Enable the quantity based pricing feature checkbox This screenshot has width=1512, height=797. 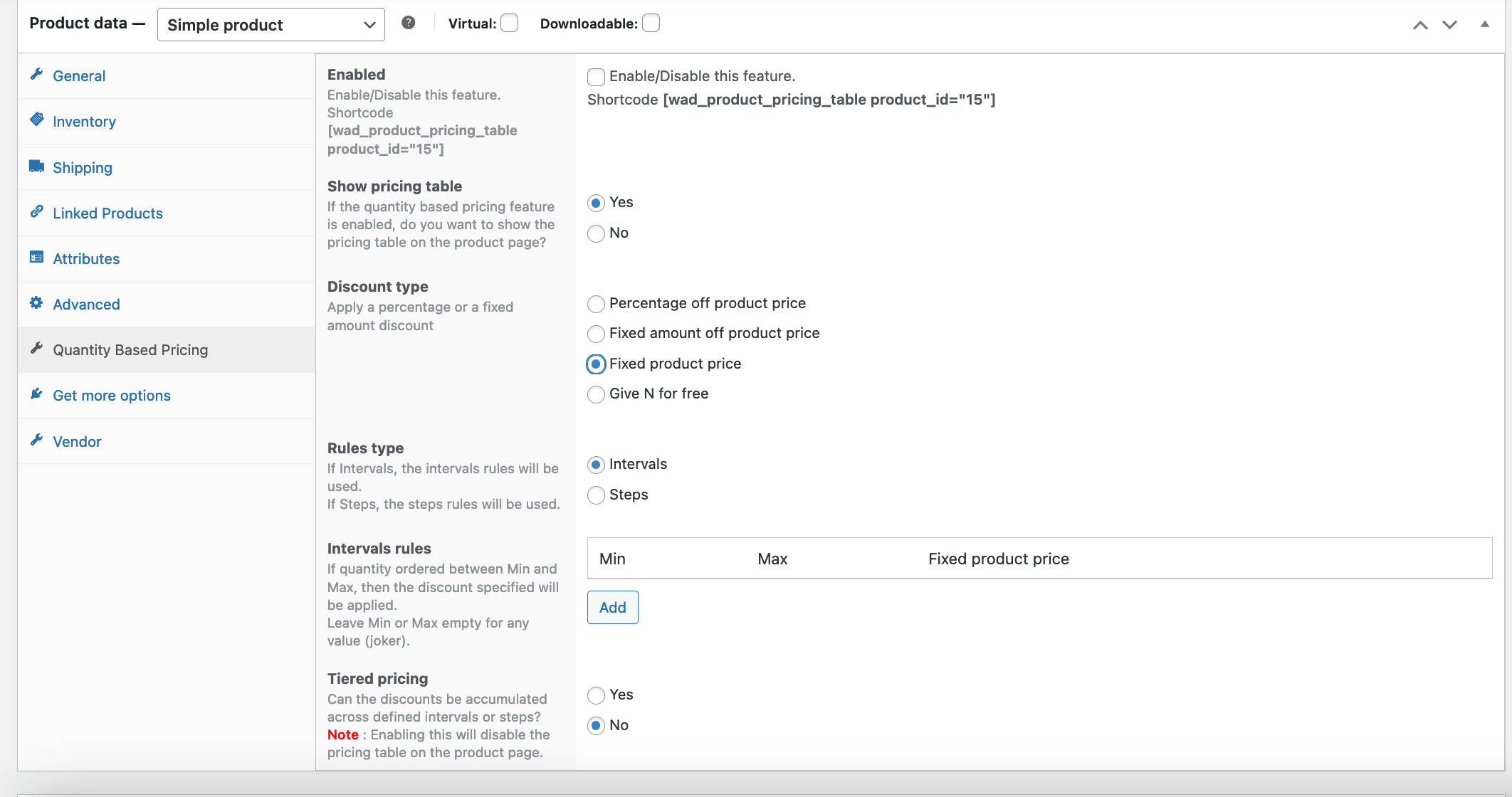(597, 77)
